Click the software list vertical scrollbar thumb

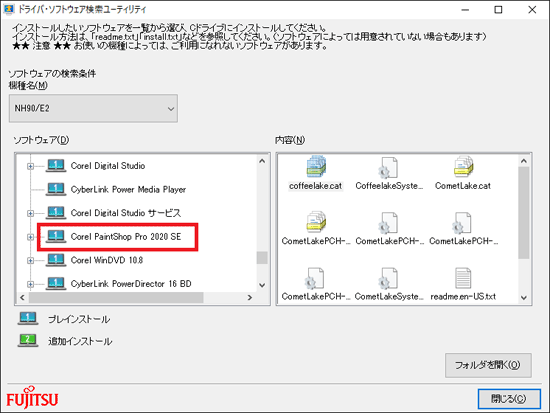coord(262,258)
